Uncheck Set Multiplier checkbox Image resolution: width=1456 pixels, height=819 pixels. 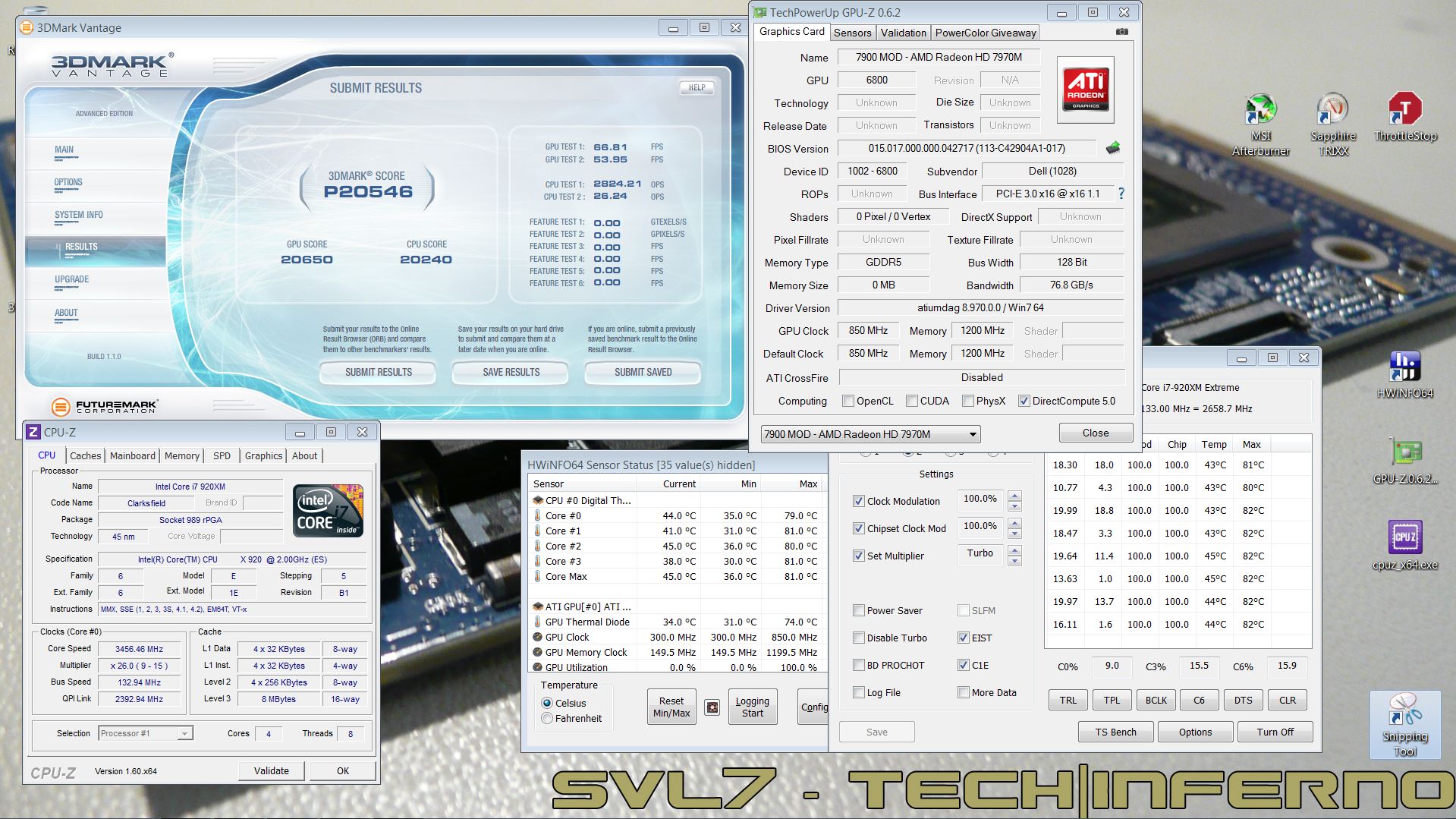(859, 556)
